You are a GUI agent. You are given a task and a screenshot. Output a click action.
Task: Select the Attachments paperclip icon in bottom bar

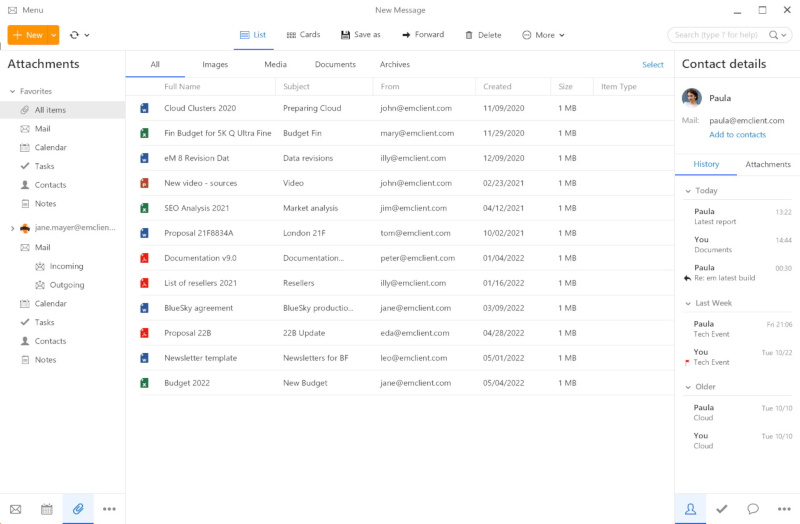click(78, 509)
